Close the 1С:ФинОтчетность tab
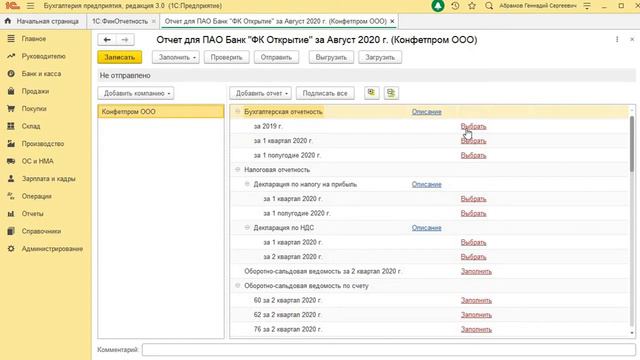This screenshot has height=360, width=640. 154,21
